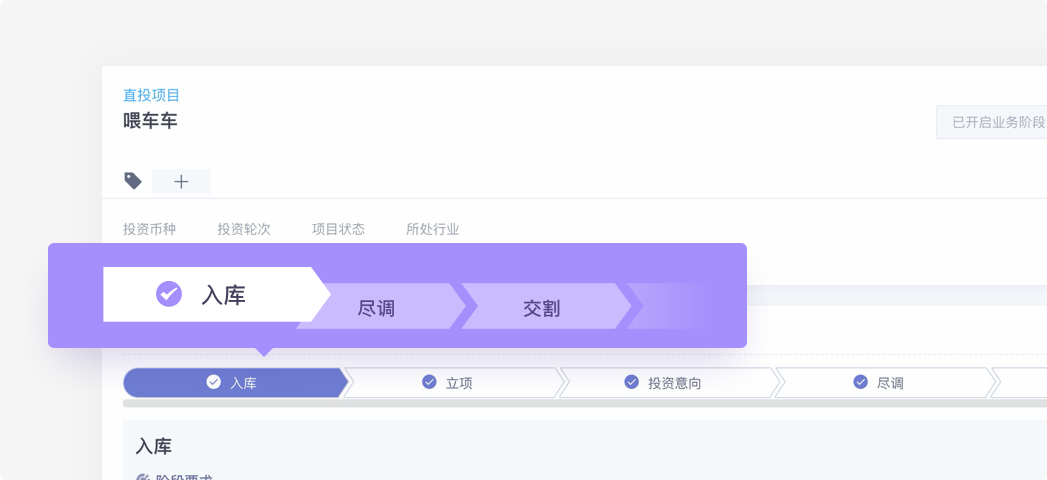Viewport: 1047px width, 480px height.
Task: Click the 投资轮次 field label
Action: [x=244, y=229]
